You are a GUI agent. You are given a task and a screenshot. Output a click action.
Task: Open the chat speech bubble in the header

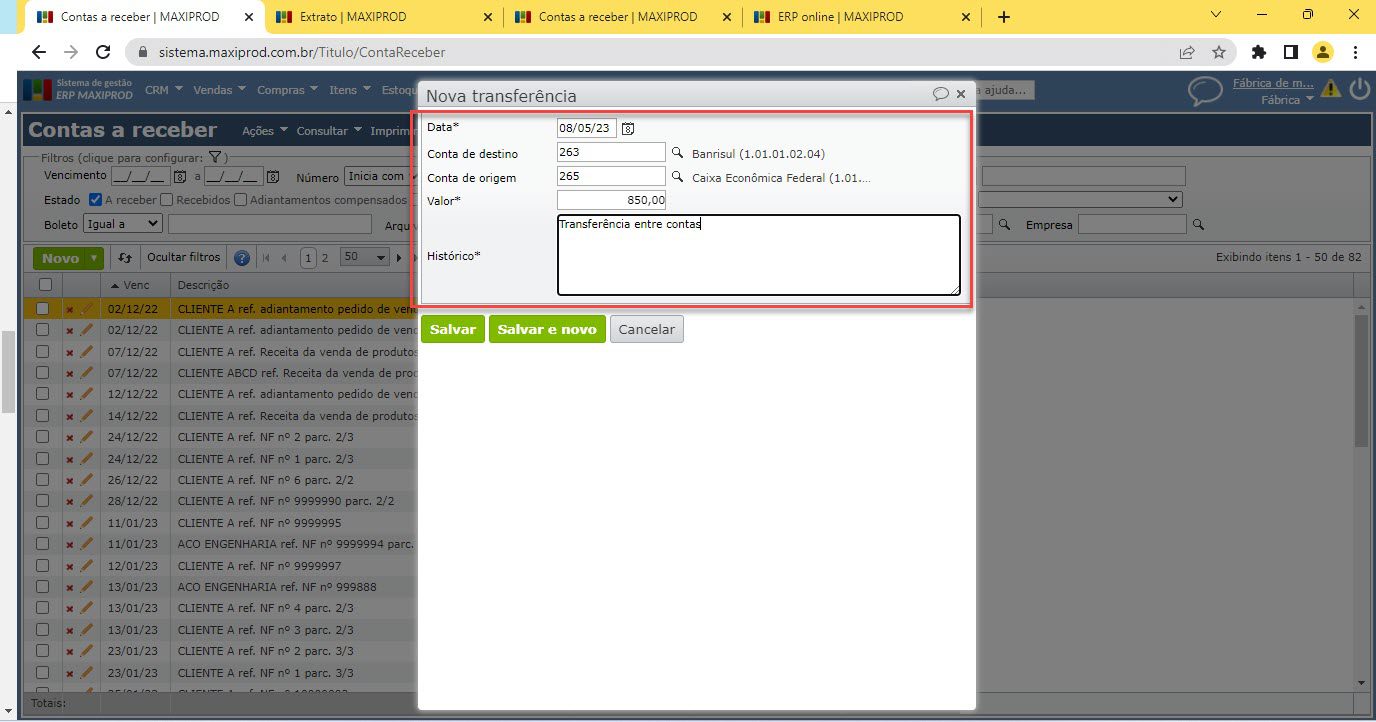1205,91
